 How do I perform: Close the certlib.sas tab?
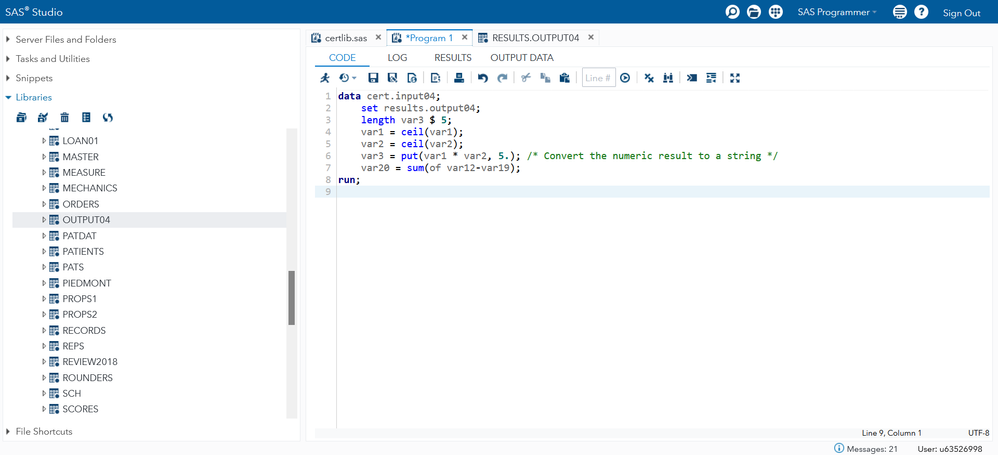pos(378,38)
